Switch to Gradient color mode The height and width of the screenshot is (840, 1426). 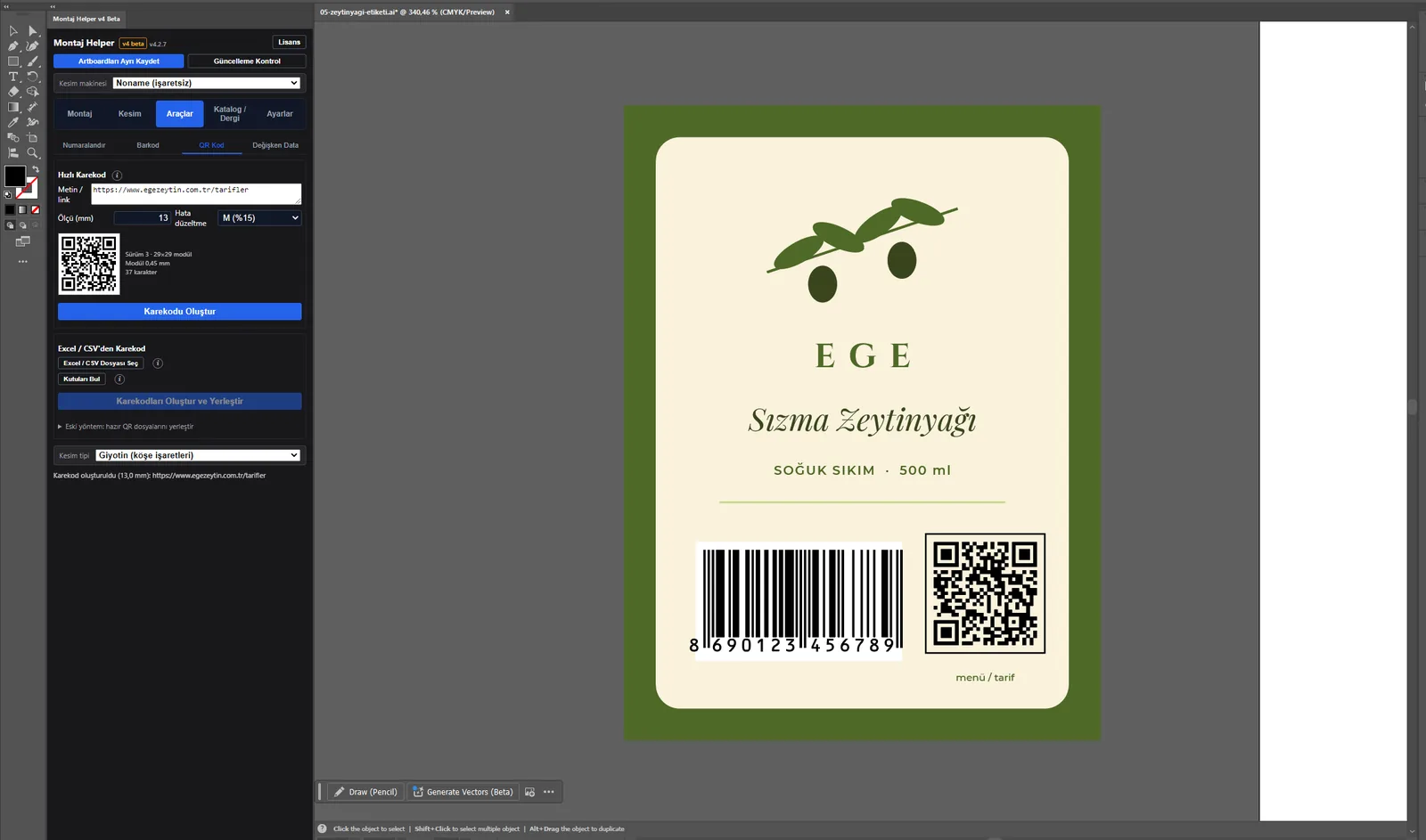click(x=22, y=210)
